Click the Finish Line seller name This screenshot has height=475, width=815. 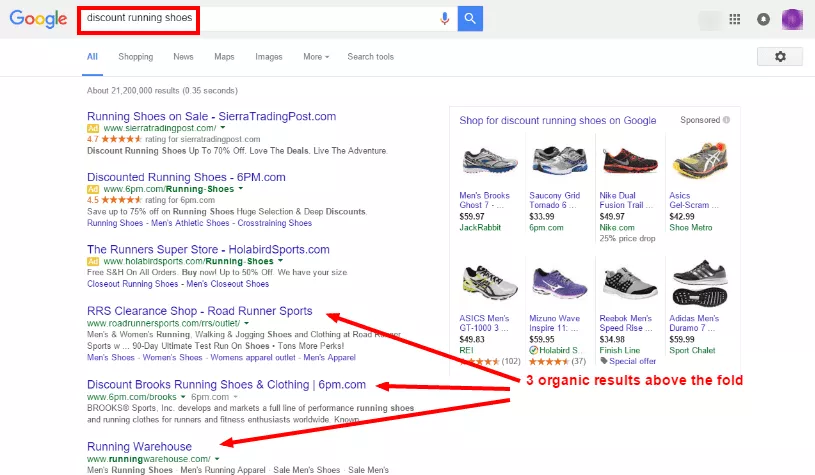click(620, 350)
